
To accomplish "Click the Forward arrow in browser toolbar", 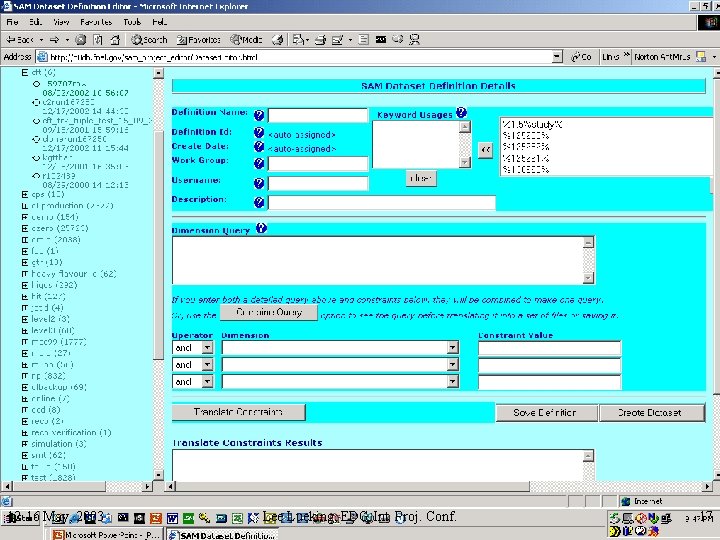I will (55, 40).
